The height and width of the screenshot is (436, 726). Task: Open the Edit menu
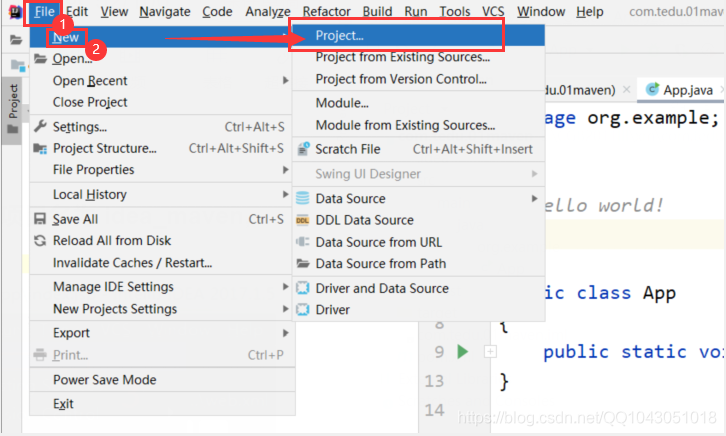click(77, 12)
